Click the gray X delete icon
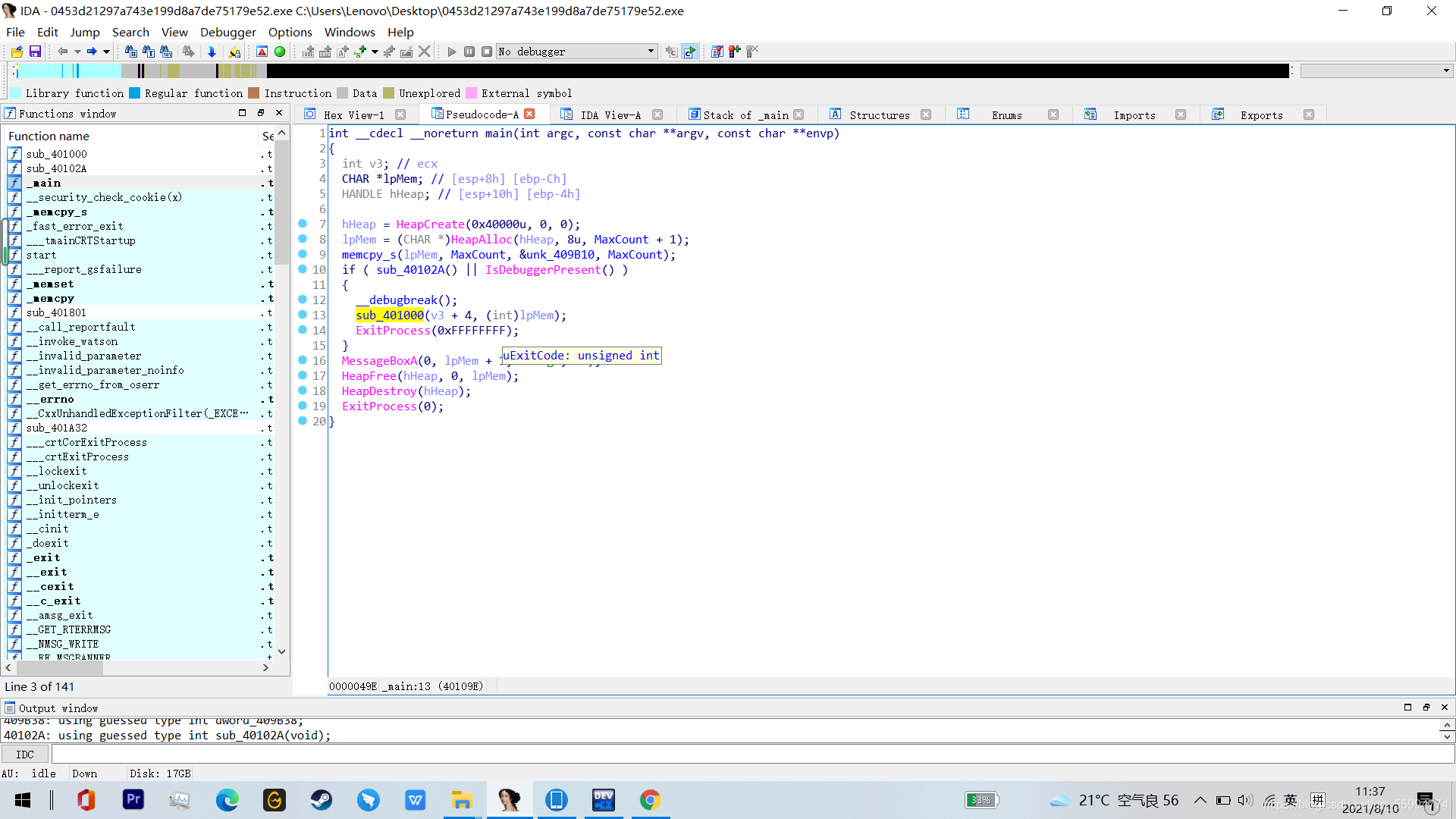Image resolution: width=1456 pixels, height=819 pixels. pyautogui.click(x=425, y=52)
